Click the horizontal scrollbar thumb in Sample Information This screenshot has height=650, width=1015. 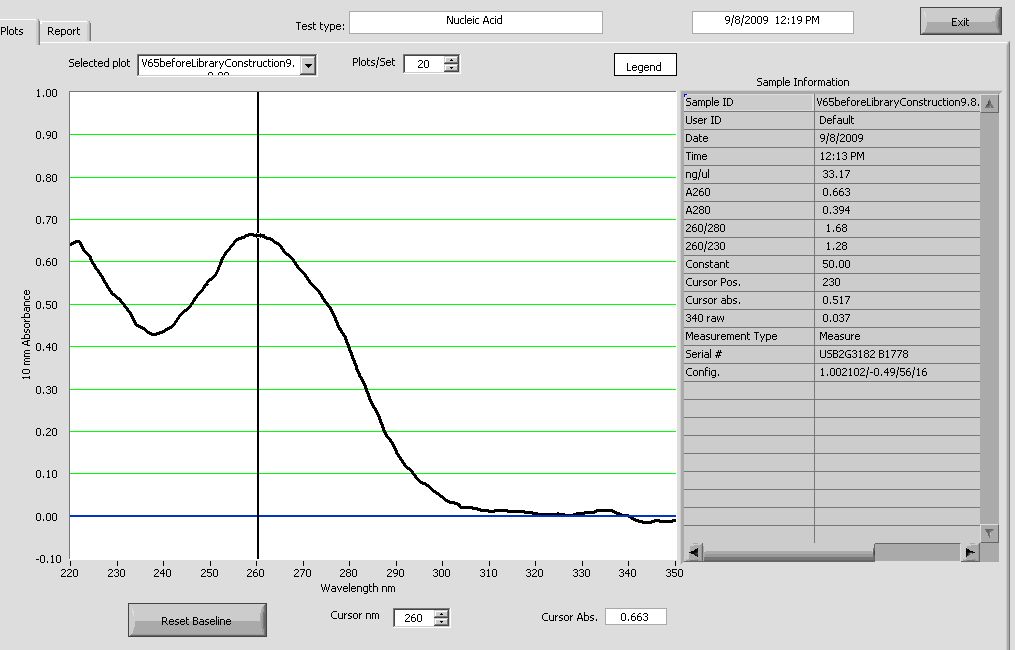click(788, 552)
